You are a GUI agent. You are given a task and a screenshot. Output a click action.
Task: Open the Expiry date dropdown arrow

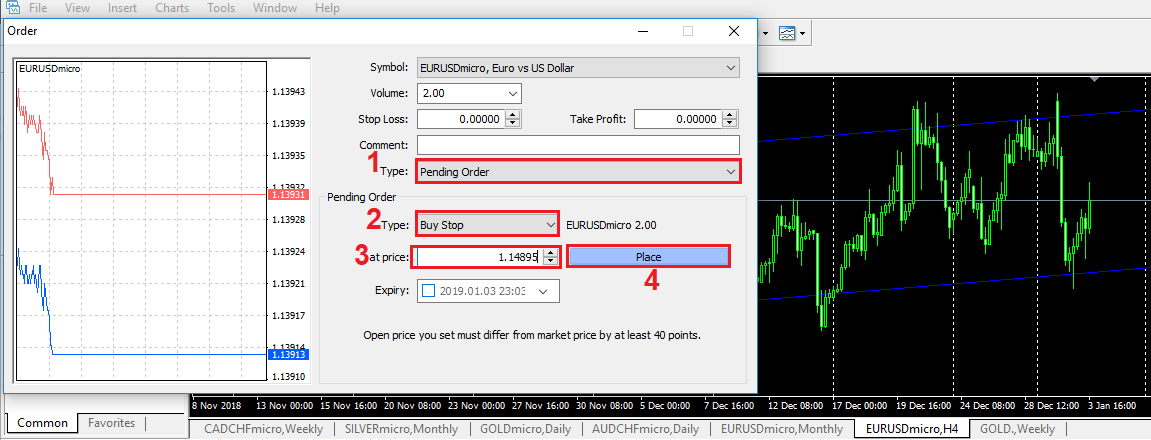(543, 291)
